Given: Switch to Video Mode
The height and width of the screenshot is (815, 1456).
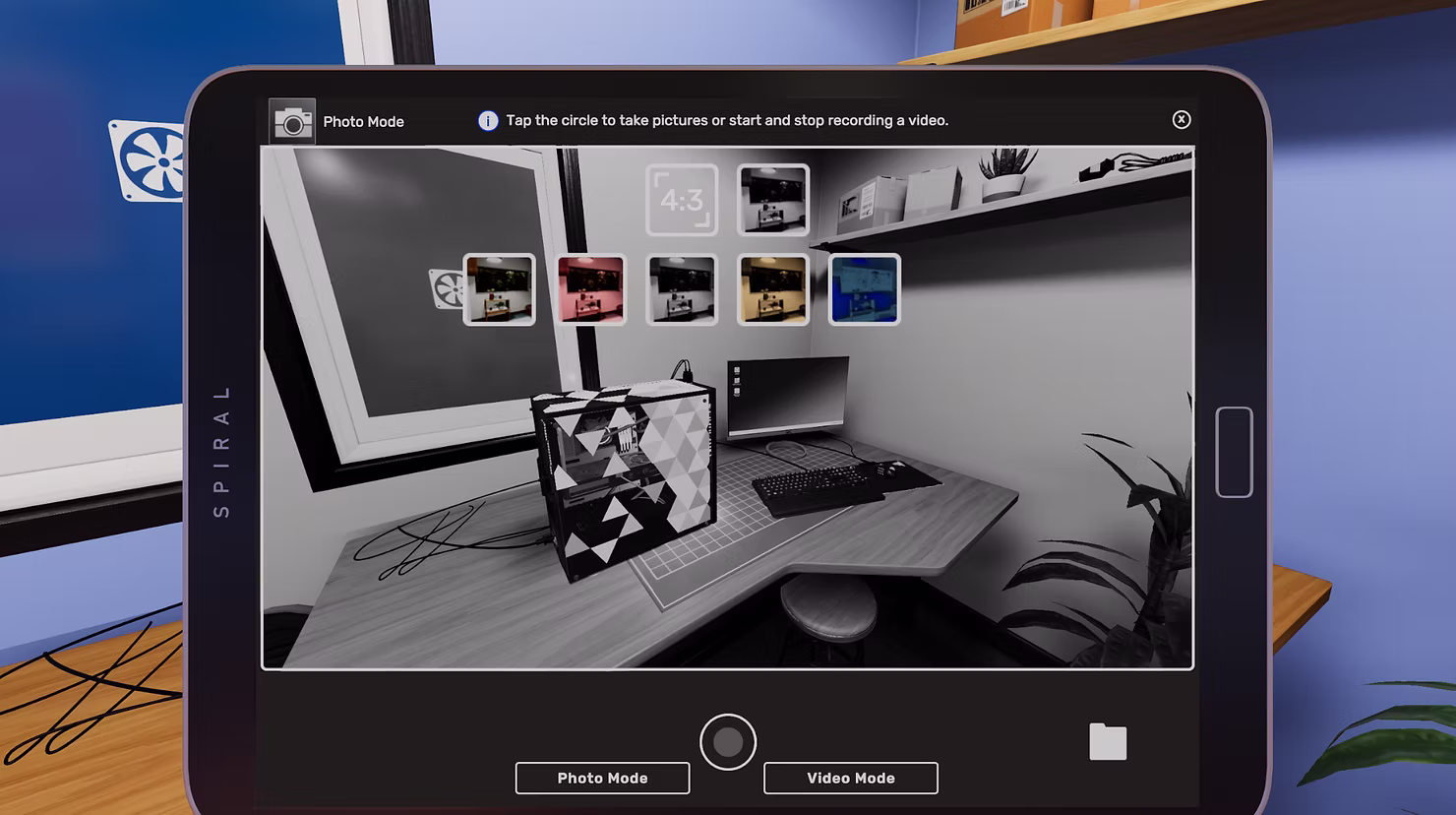Looking at the screenshot, I should pyautogui.click(x=851, y=778).
